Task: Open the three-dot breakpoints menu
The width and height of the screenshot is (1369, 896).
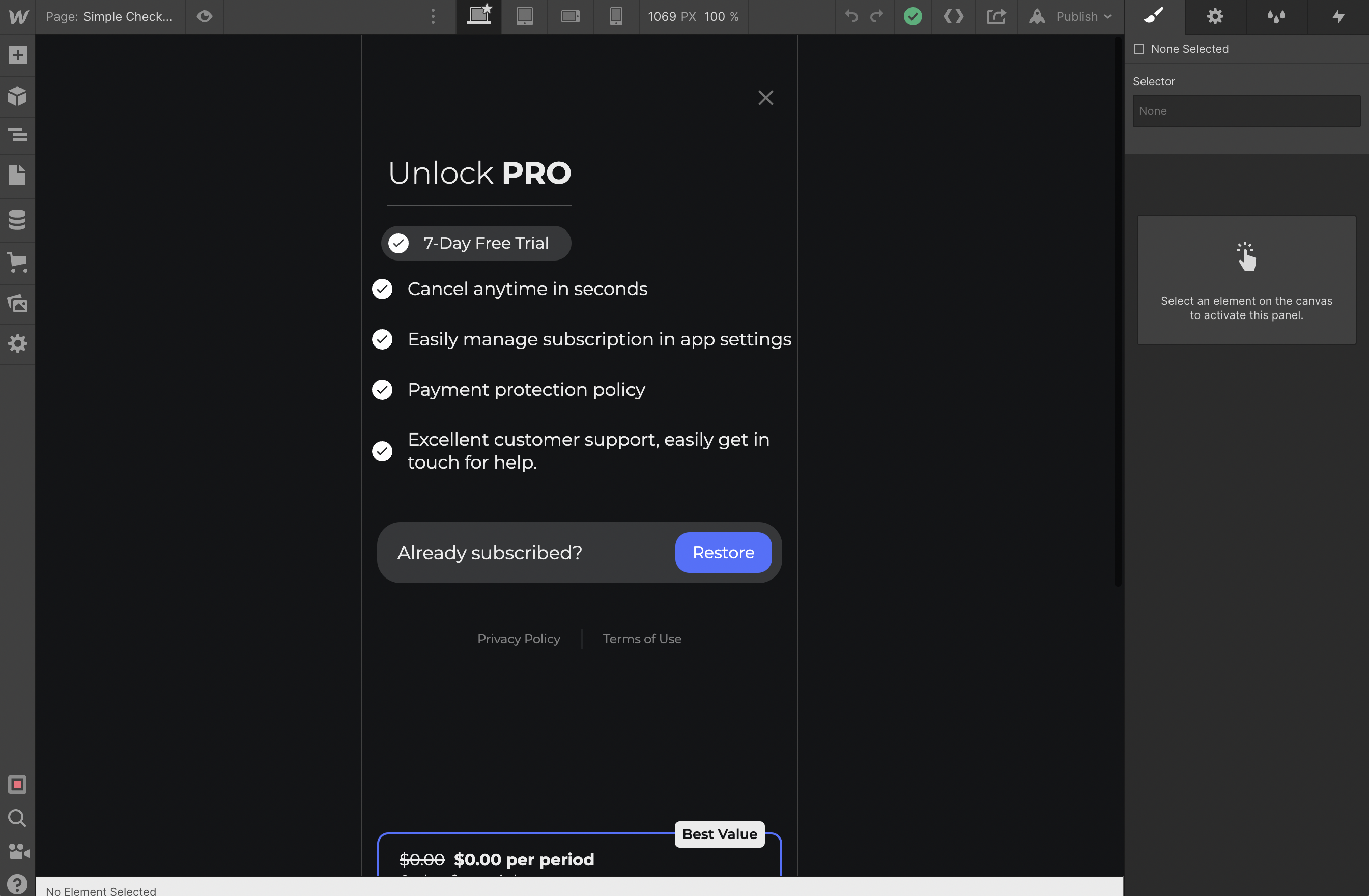Action: point(433,17)
